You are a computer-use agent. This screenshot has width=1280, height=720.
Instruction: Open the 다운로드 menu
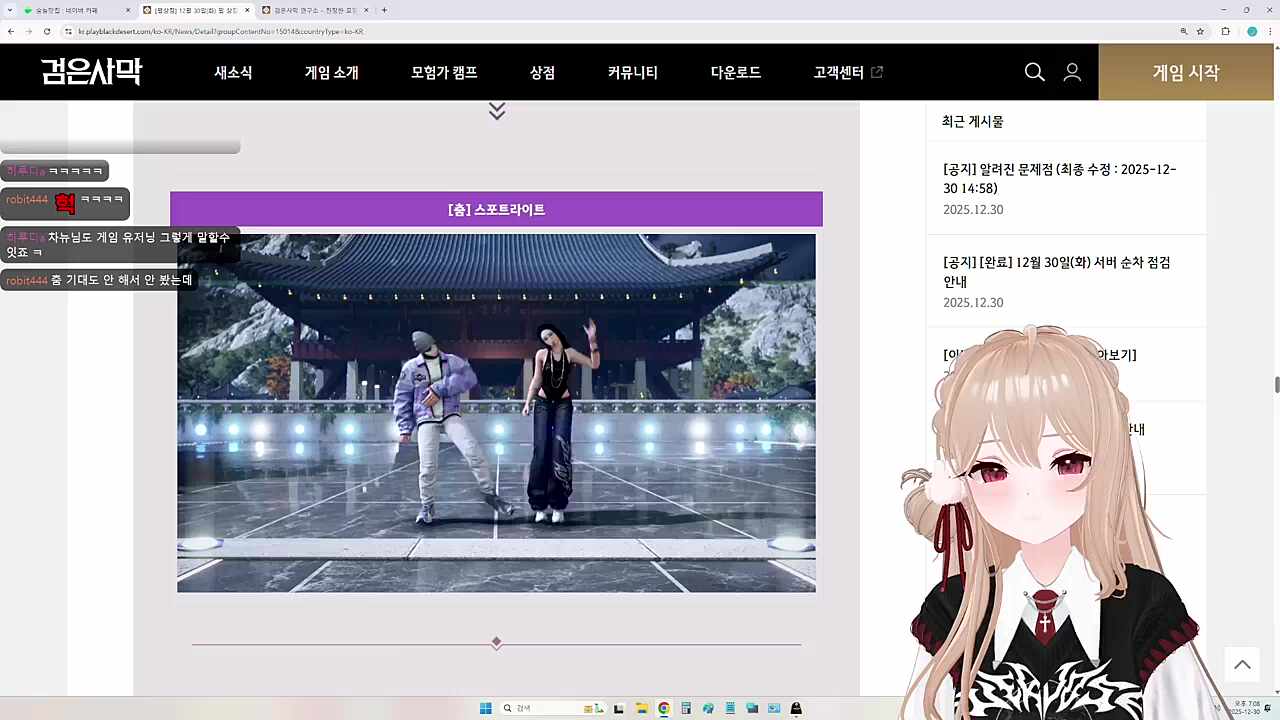point(736,72)
